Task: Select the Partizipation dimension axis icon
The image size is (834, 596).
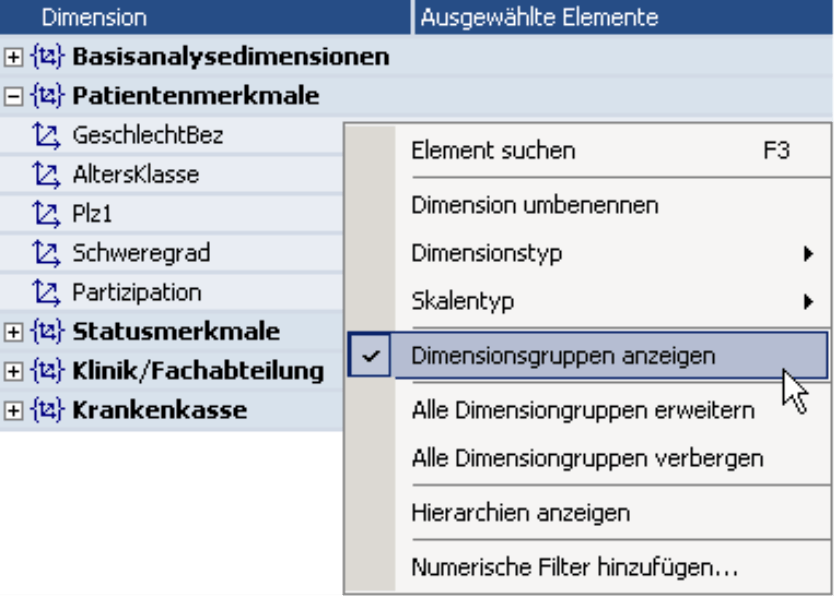Action: click(x=46, y=292)
